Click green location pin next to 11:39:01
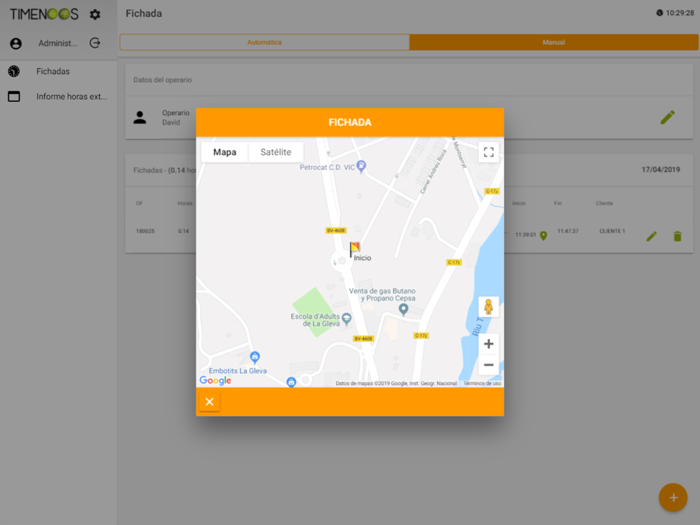The height and width of the screenshot is (525, 700). (x=543, y=236)
